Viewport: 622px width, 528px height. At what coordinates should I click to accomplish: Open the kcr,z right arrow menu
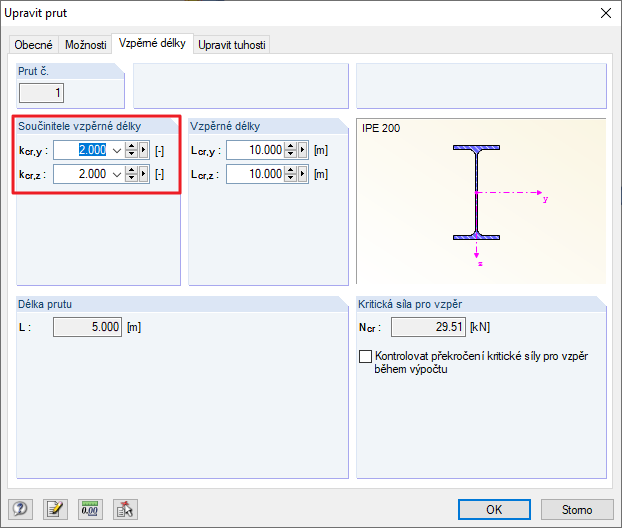point(144,174)
